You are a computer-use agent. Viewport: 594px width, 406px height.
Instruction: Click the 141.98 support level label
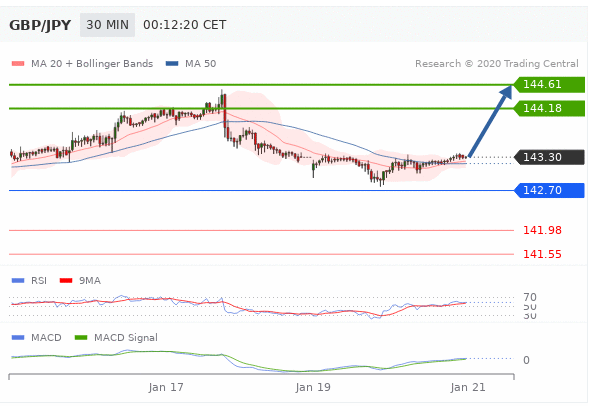pos(542,230)
